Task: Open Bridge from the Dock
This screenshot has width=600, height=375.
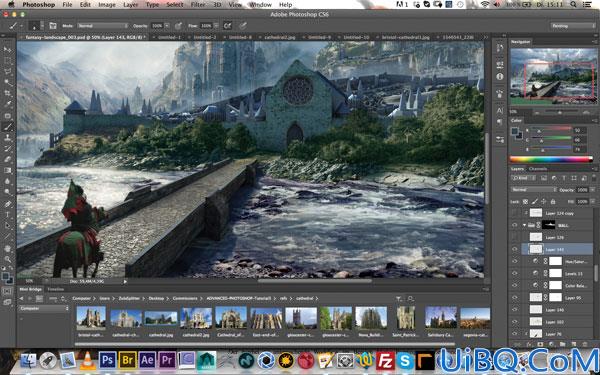Action: (127, 360)
